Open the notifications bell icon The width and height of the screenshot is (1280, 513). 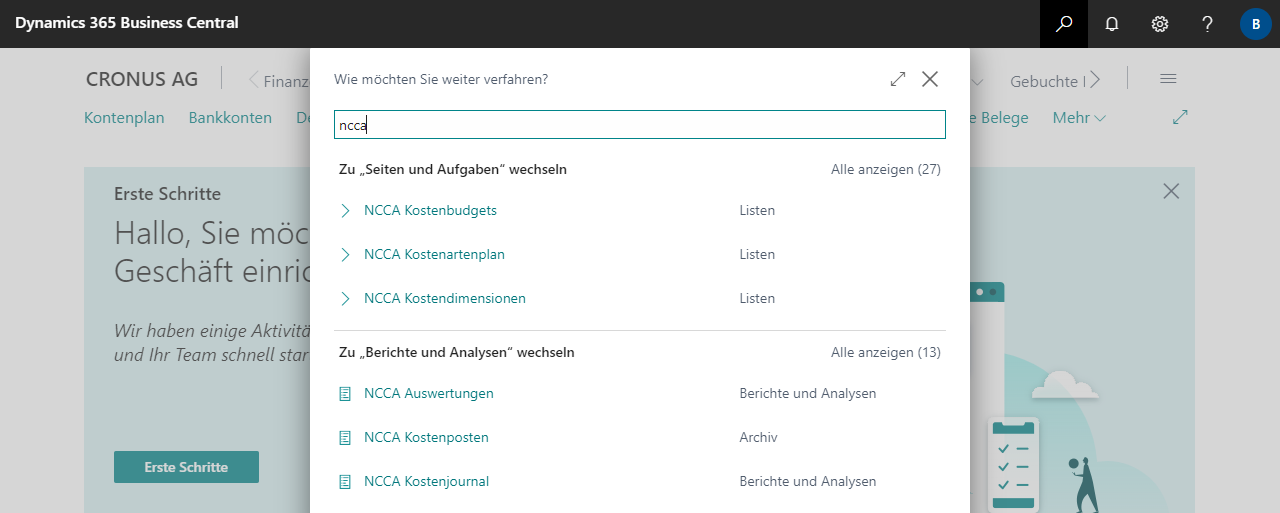pyautogui.click(x=1112, y=23)
